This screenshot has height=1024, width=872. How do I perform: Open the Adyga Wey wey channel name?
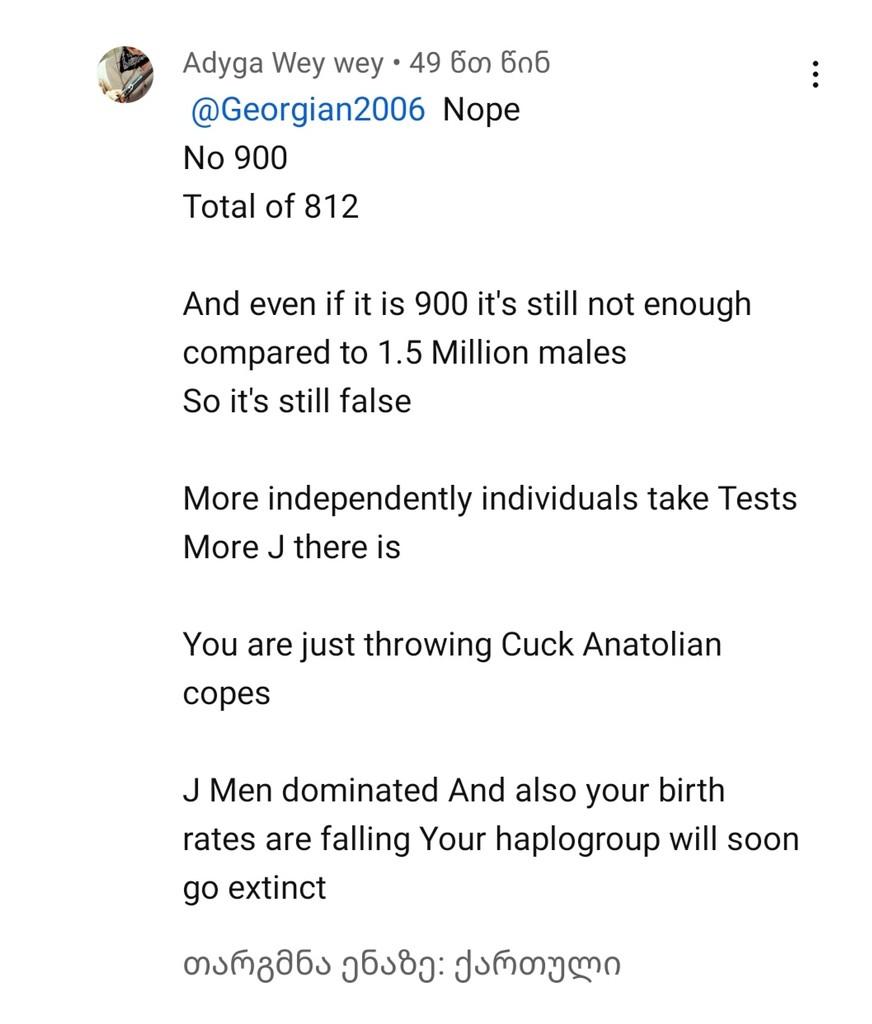coord(283,64)
